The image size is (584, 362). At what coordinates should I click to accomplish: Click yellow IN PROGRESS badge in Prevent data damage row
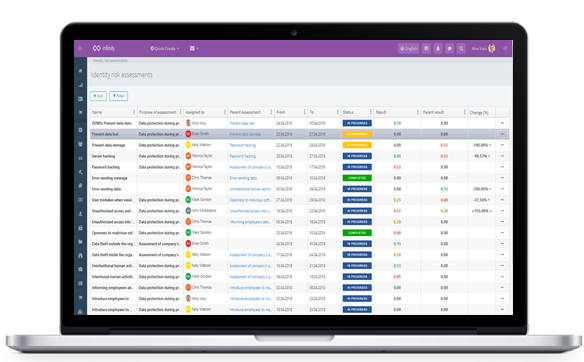pyautogui.click(x=357, y=145)
